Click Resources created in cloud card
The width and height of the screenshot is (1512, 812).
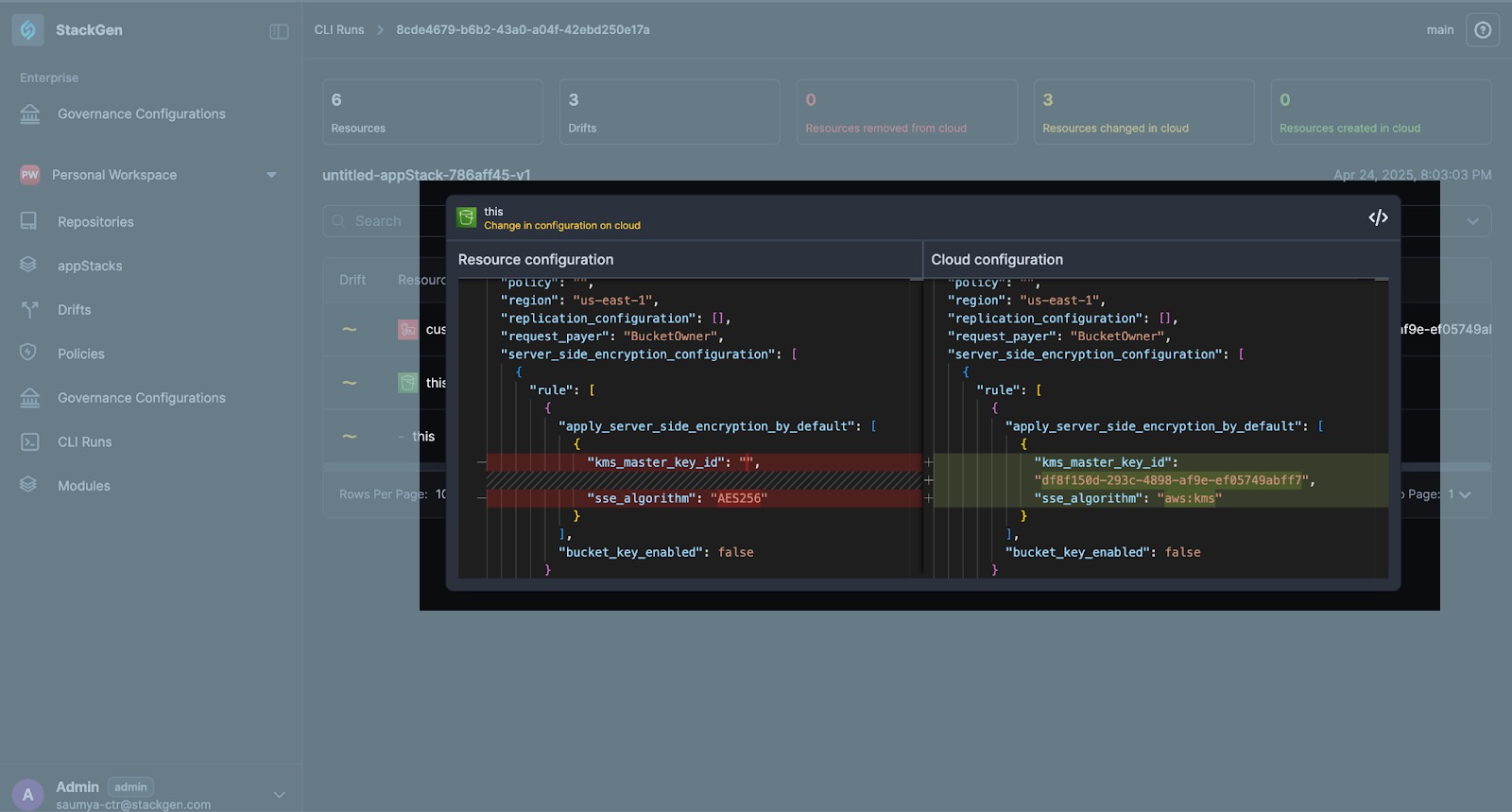[1382, 112]
